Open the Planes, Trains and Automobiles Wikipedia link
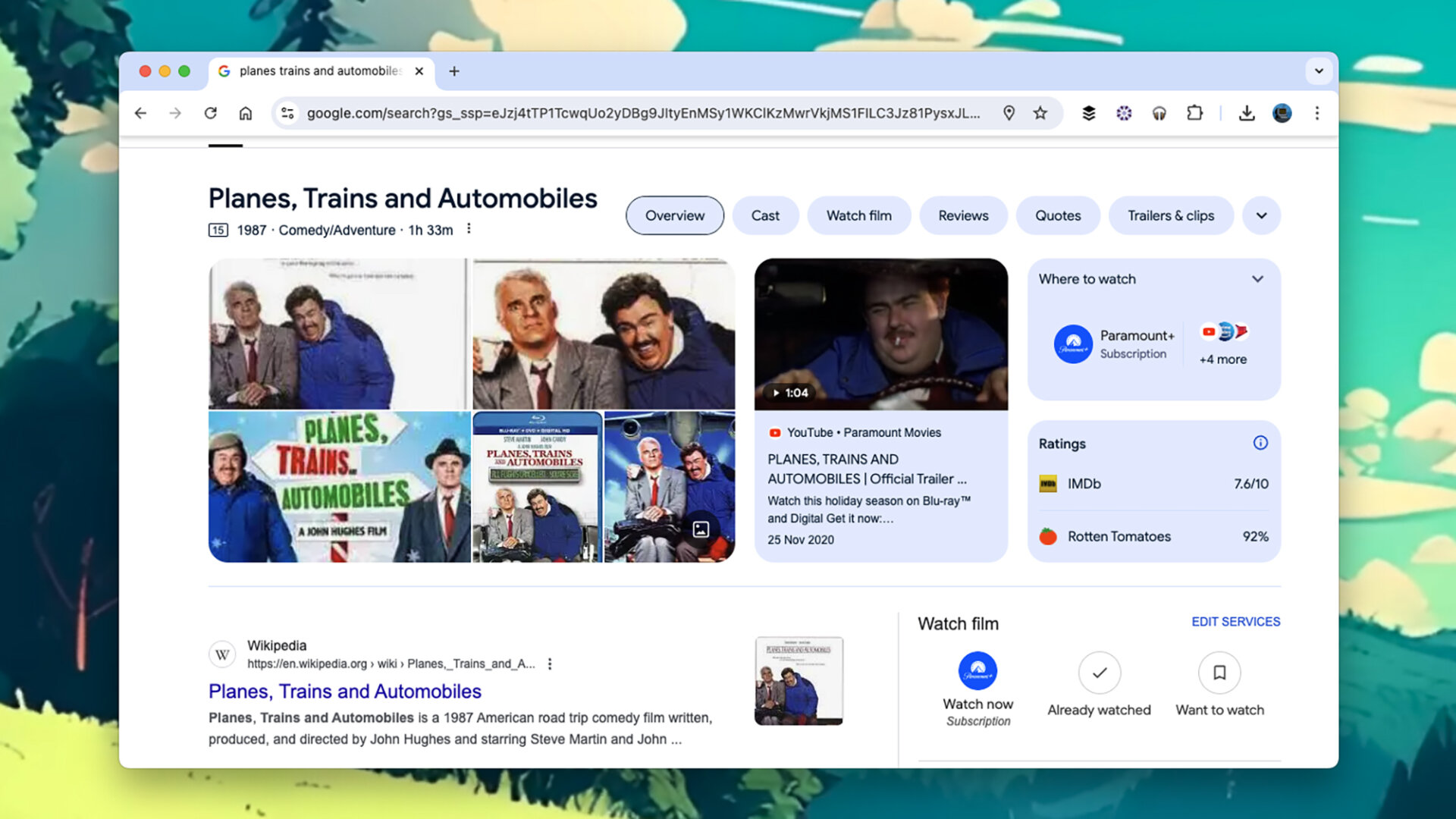 [x=344, y=691]
